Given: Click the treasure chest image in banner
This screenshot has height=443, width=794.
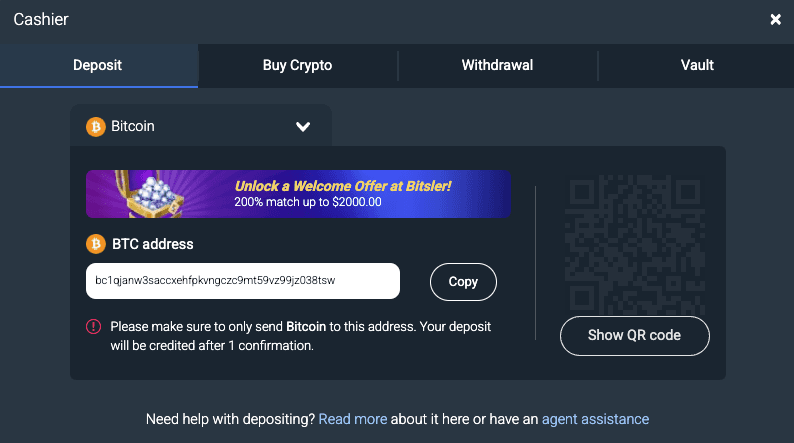Looking at the screenshot, I should [150, 194].
